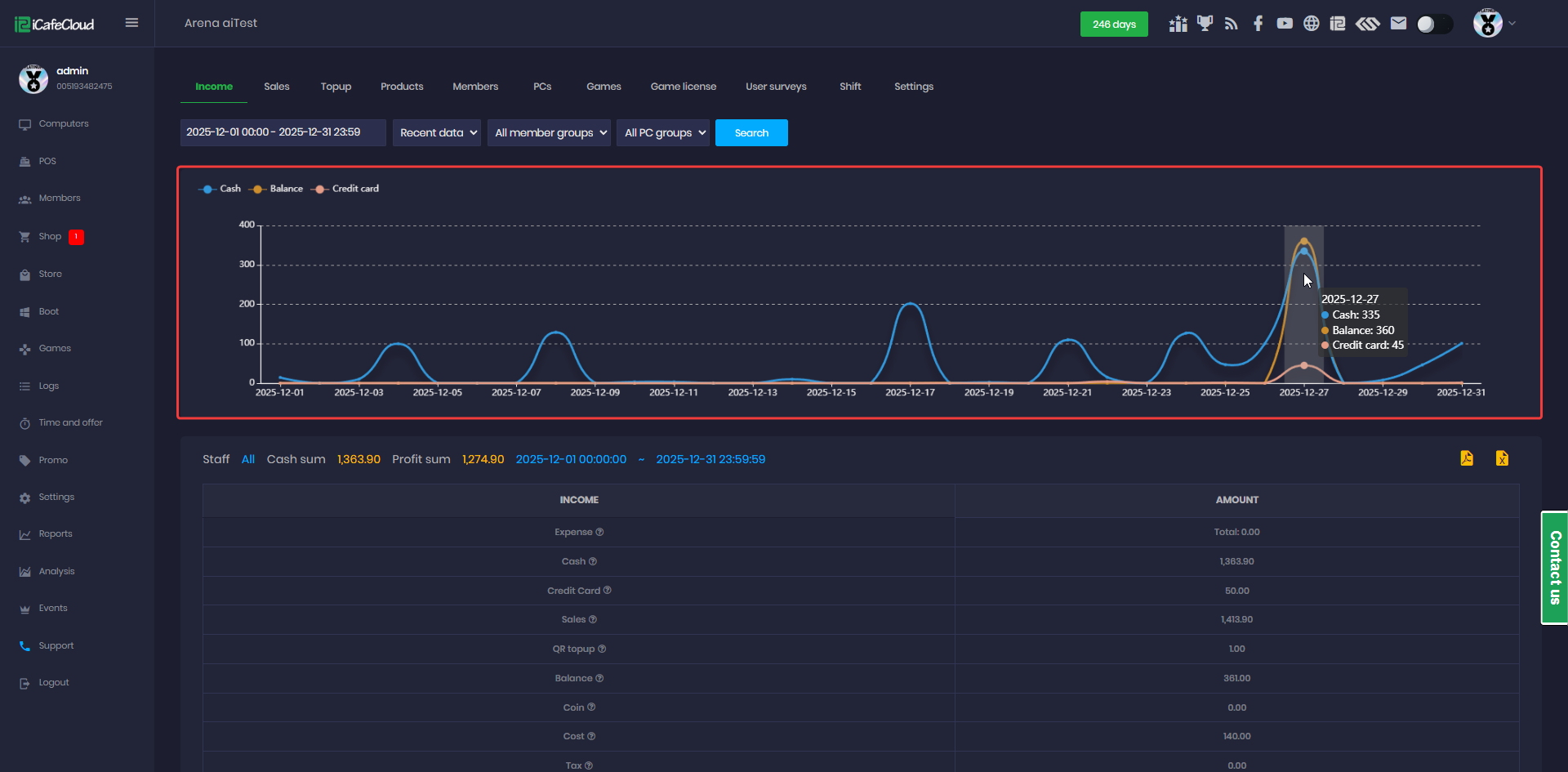Click the Contact us side button
1568x772 pixels.
[1554, 567]
